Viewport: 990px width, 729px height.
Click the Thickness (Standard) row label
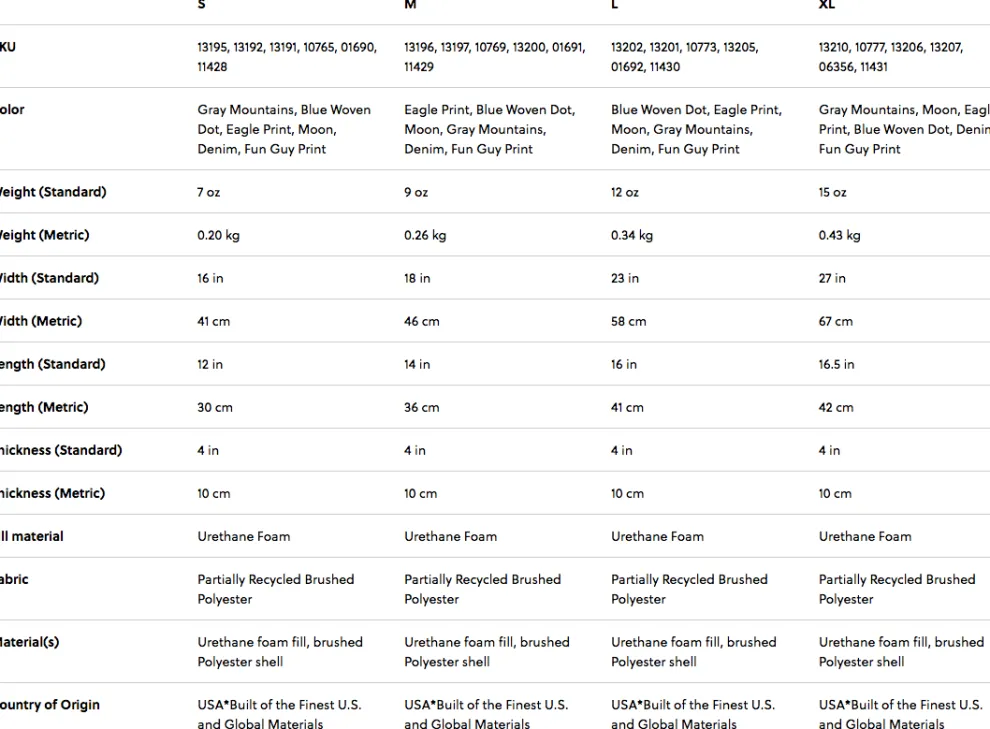click(61, 450)
